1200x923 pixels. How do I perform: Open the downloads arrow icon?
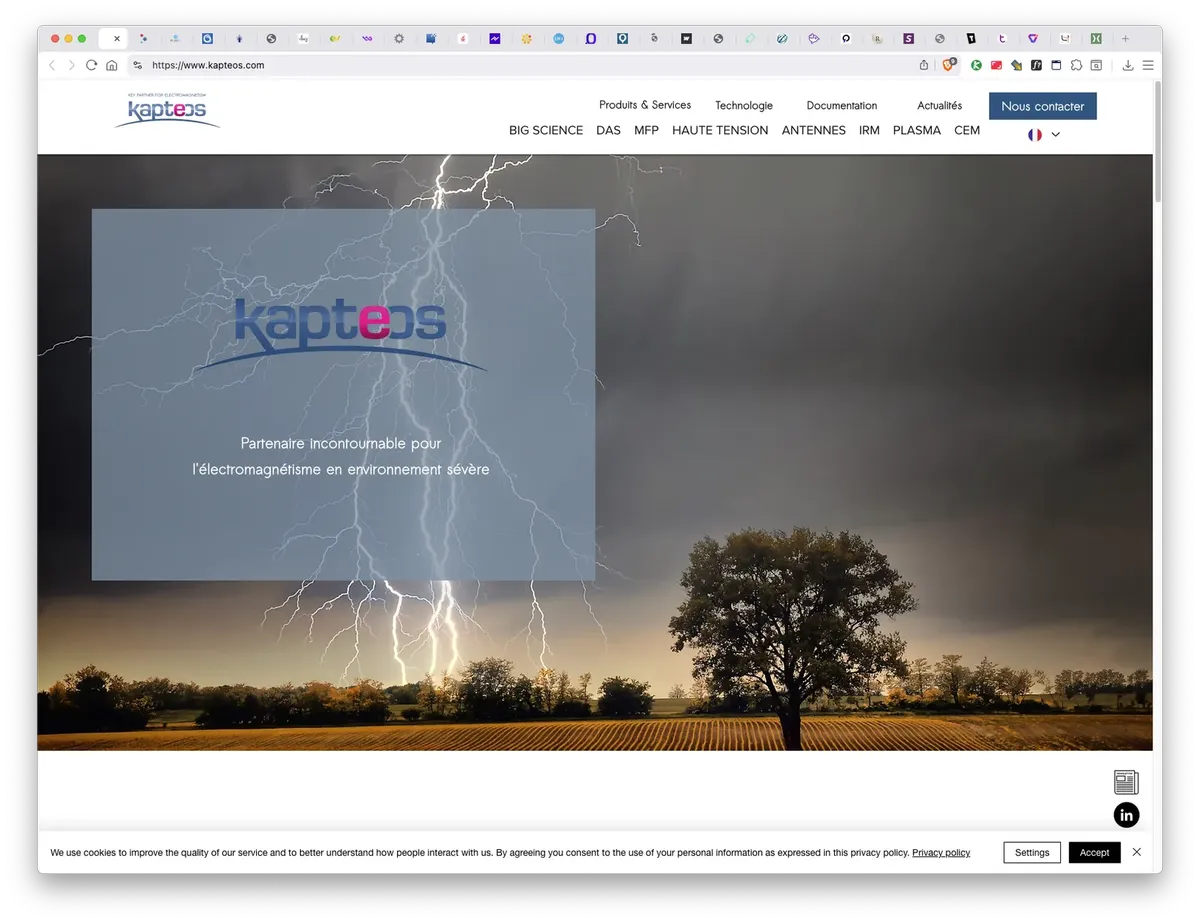1128,65
